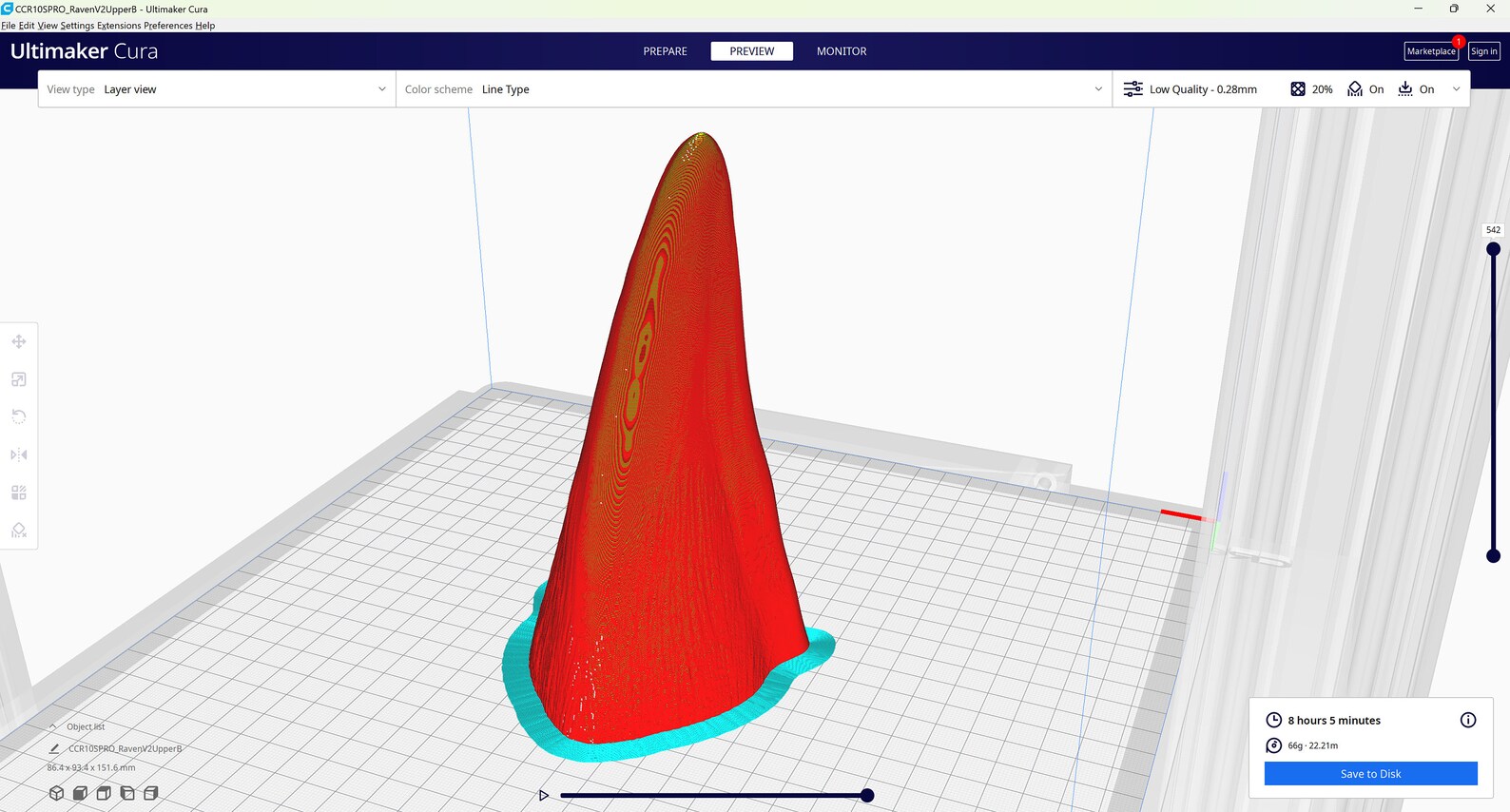Open the Extensions menu
This screenshot has width=1510, height=812.
pos(119,26)
